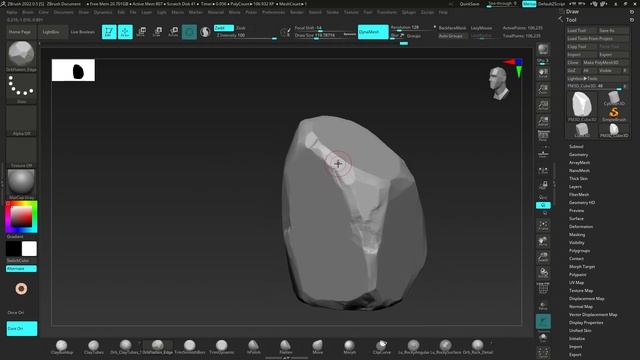The height and width of the screenshot is (360, 640).
Task: Select the Move brush in bottom shelf
Action: tap(318, 347)
